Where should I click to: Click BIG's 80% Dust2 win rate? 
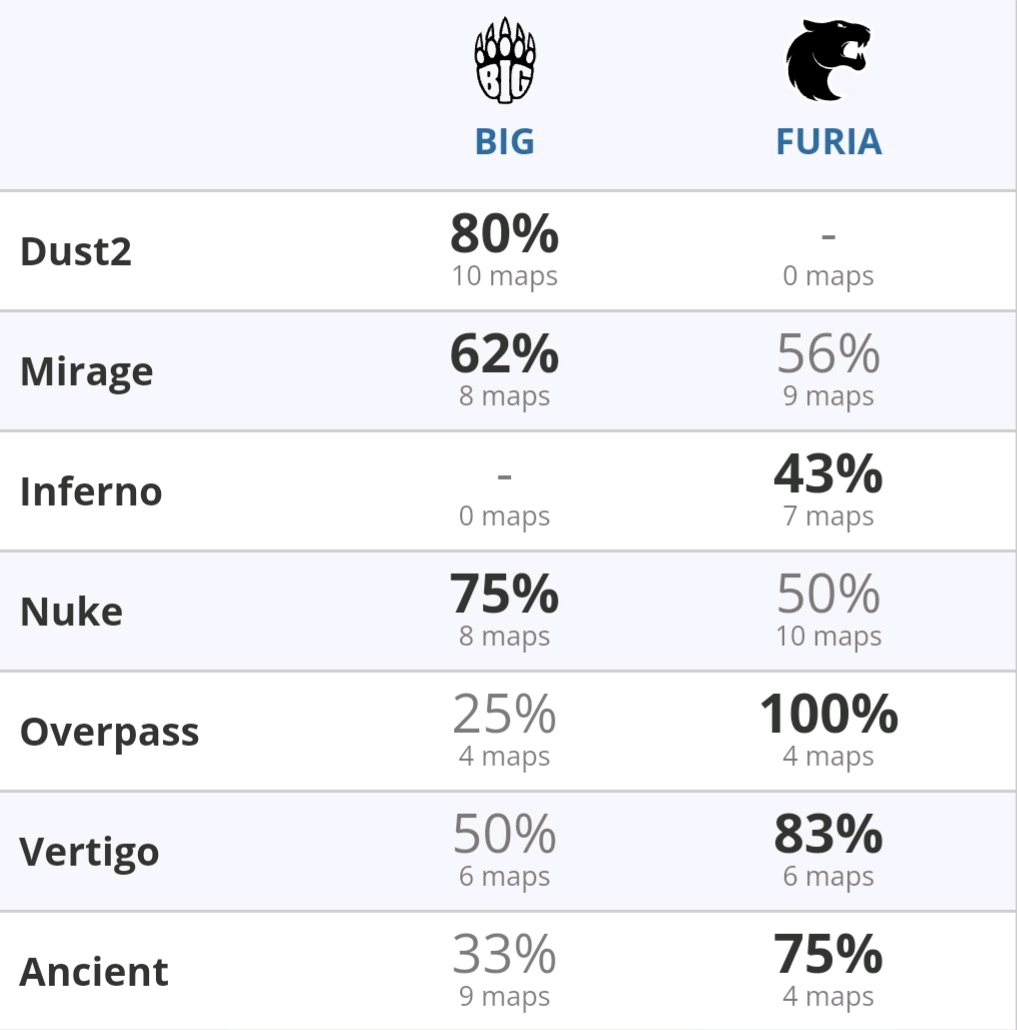tap(505, 234)
